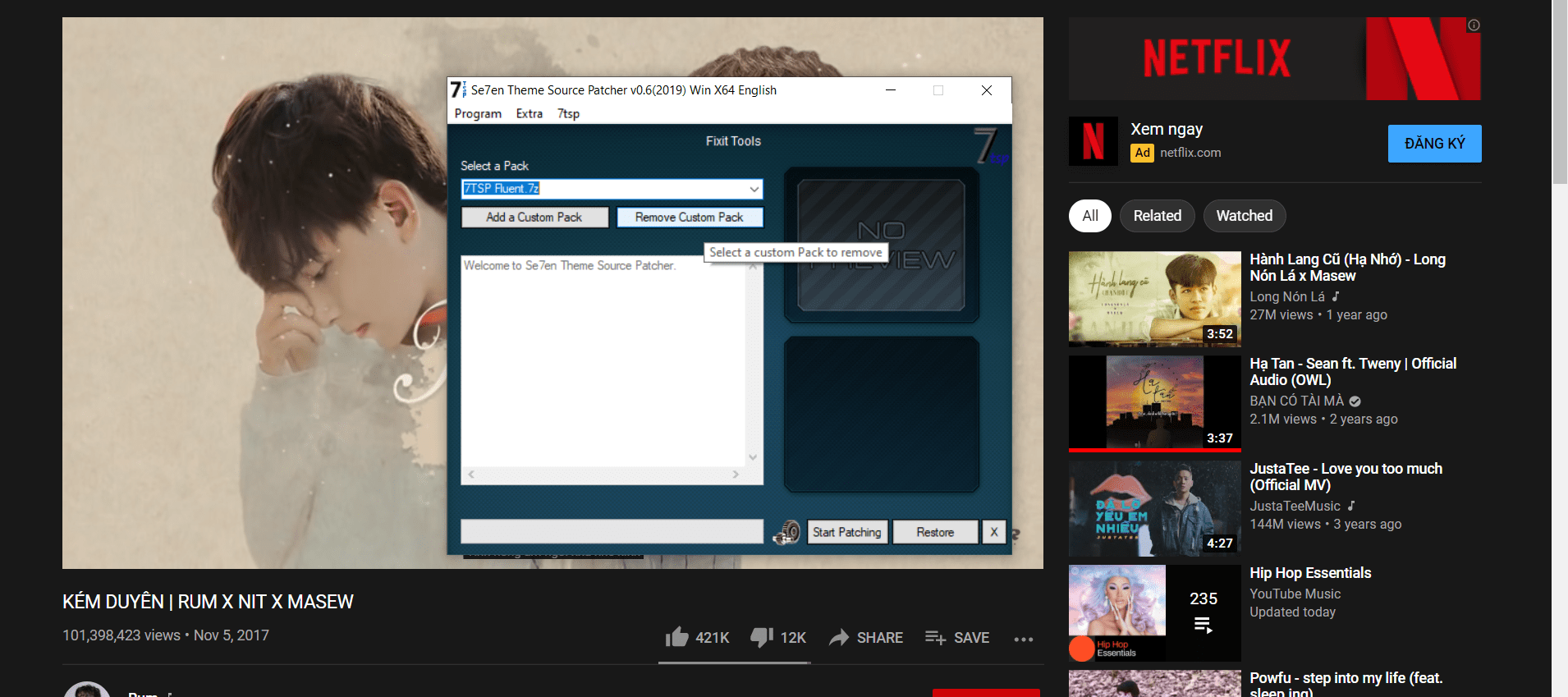
Task: Open the Extra menu
Action: 530,113
